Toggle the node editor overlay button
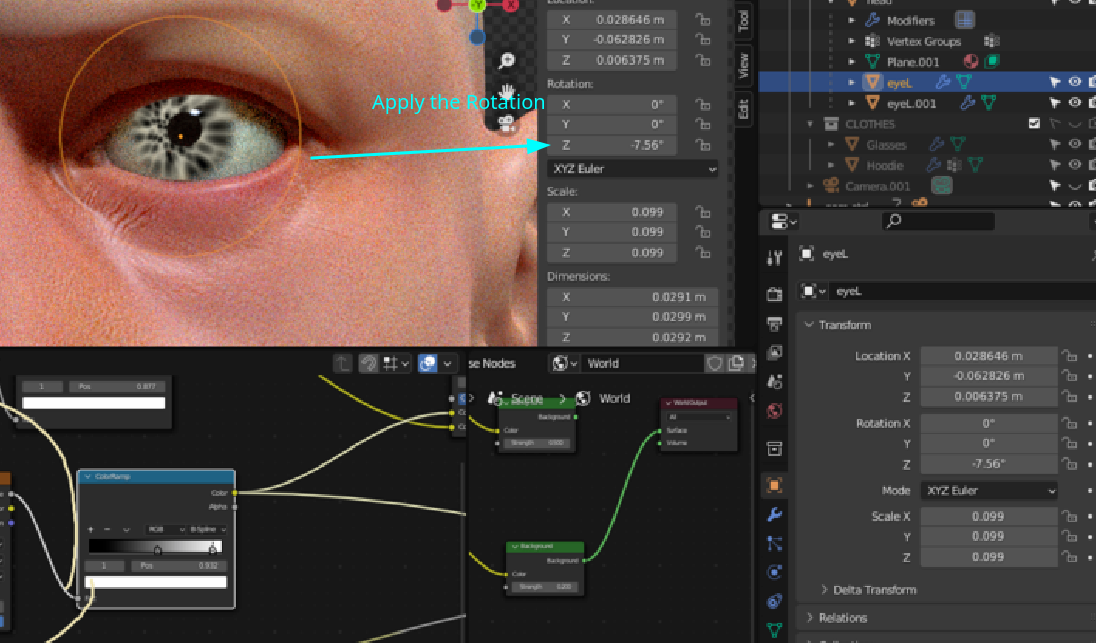Screen dimensions: 1096x643 (428, 363)
